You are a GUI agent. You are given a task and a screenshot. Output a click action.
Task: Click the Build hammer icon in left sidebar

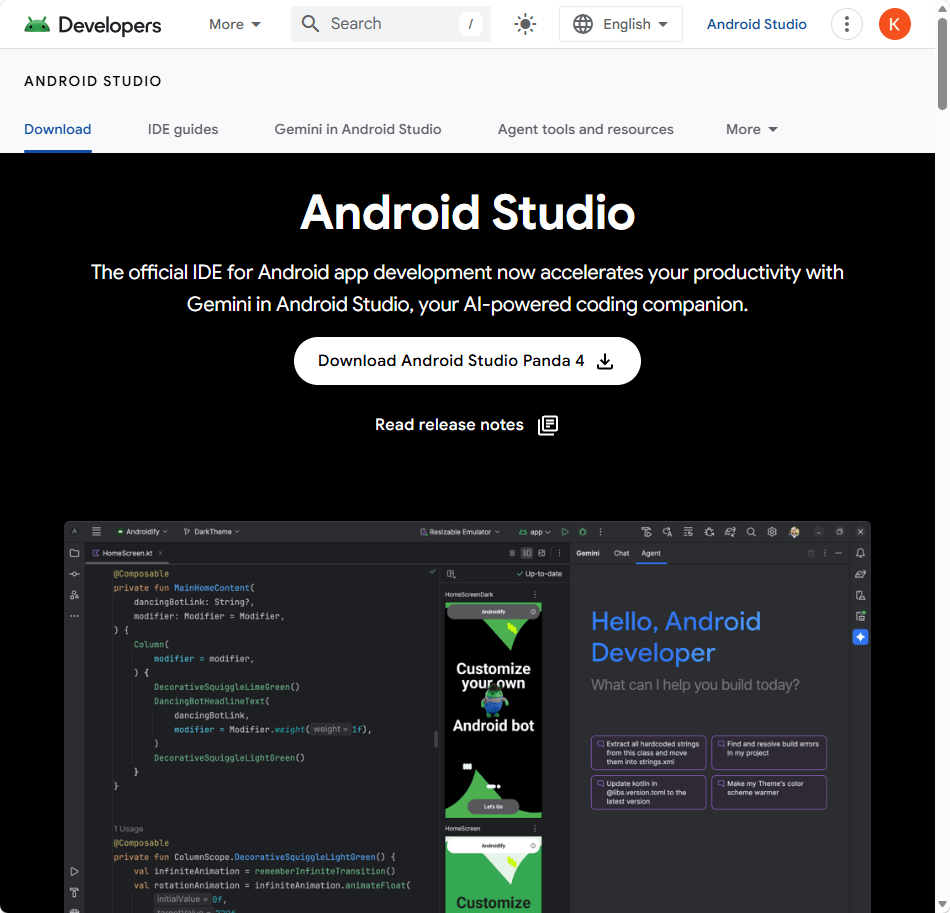75,892
